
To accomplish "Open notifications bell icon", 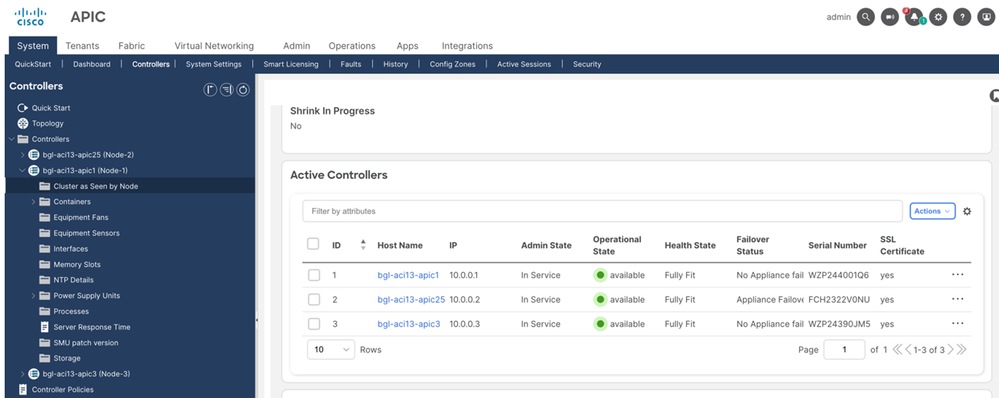I will 914,17.
